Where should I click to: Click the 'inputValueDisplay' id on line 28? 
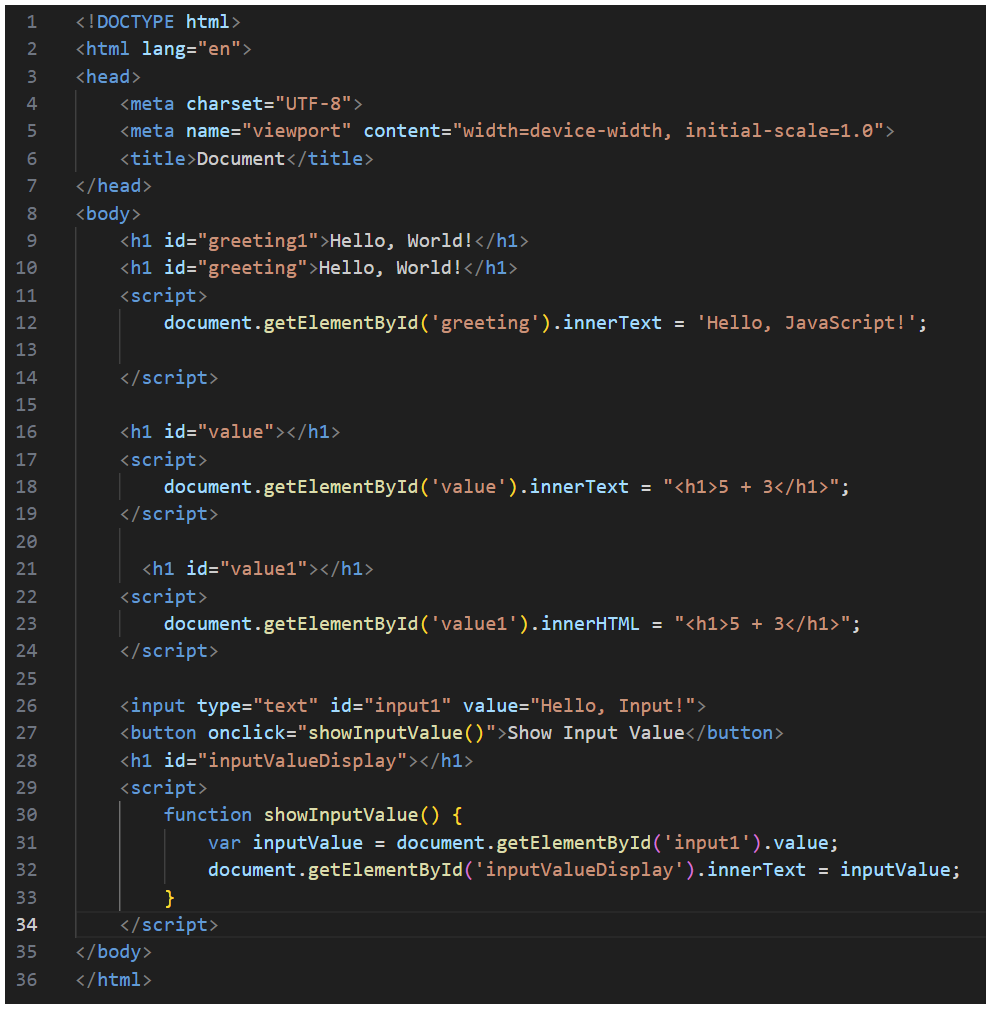click(302, 760)
